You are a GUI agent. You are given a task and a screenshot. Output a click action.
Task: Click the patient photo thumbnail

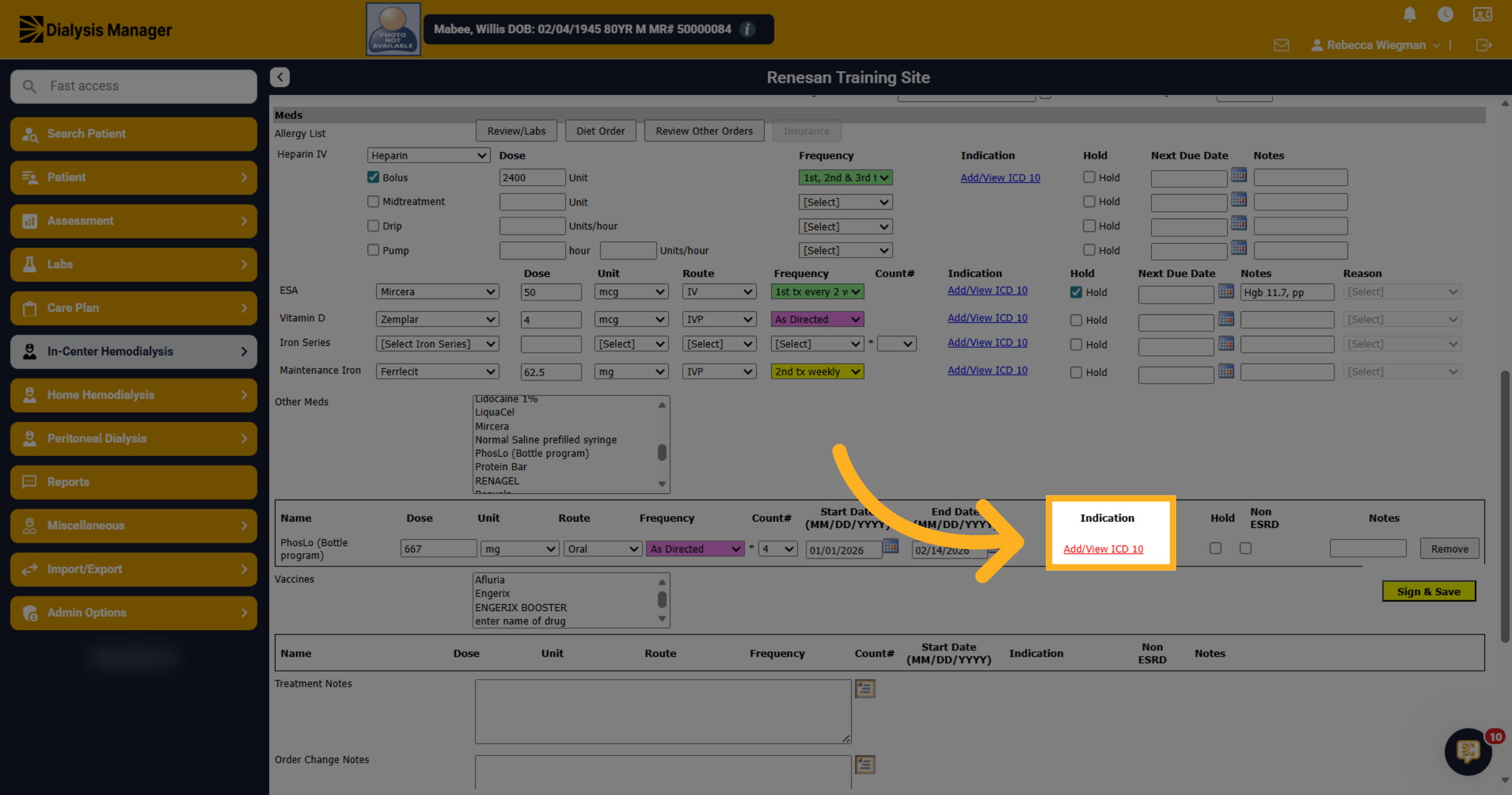(x=393, y=30)
